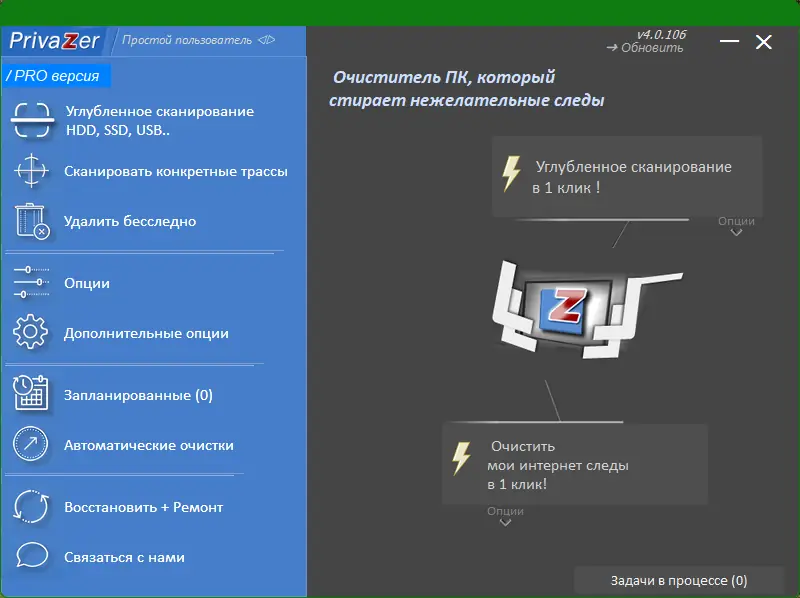Click the user mode arrows toggle
Image resolution: width=800 pixels, height=598 pixels.
click(x=266, y=39)
